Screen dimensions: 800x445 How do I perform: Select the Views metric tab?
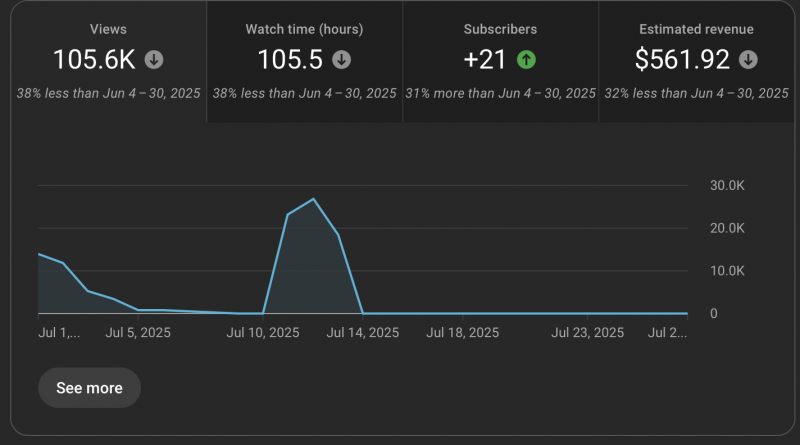coord(108,30)
